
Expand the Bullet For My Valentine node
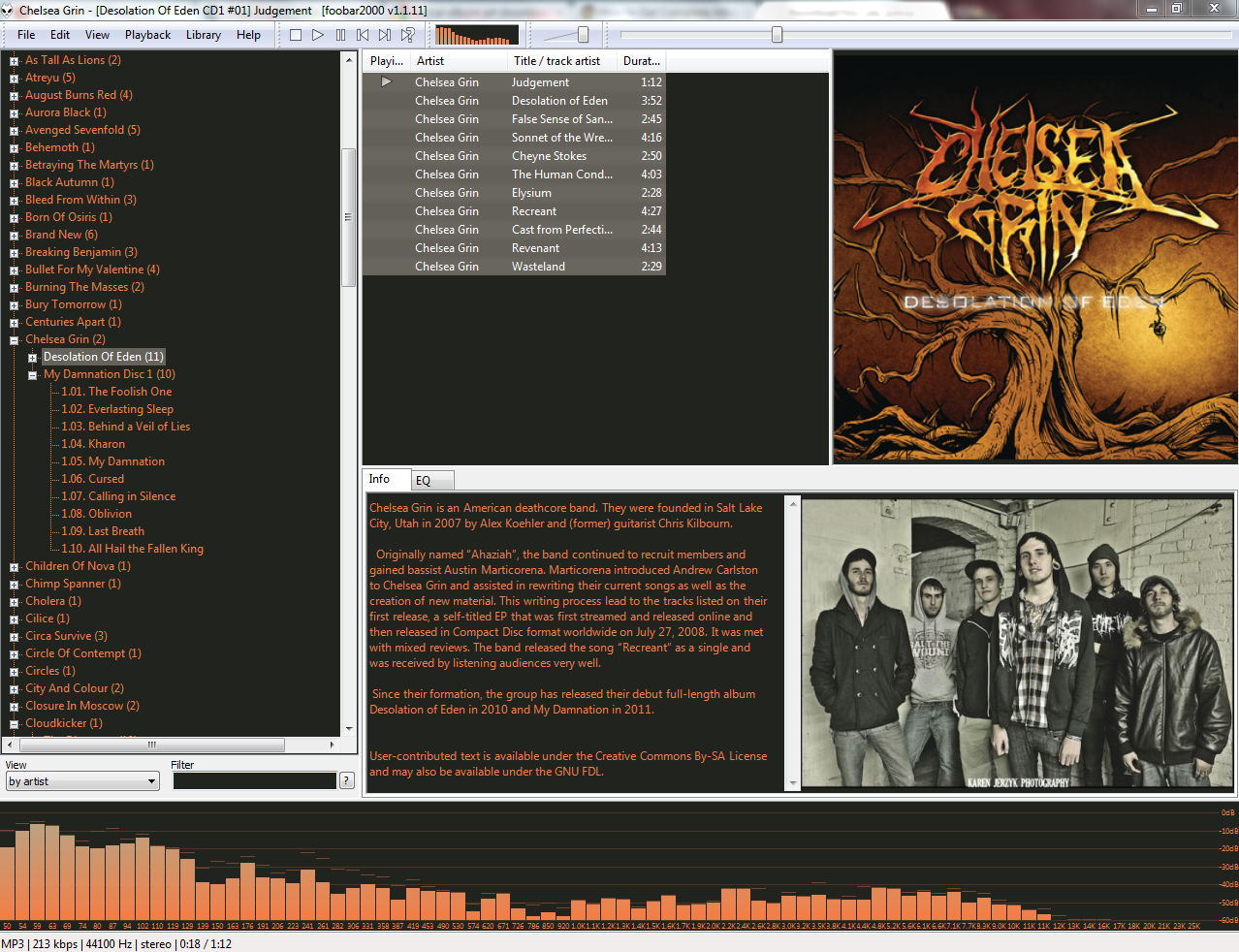pyautogui.click(x=15, y=270)
